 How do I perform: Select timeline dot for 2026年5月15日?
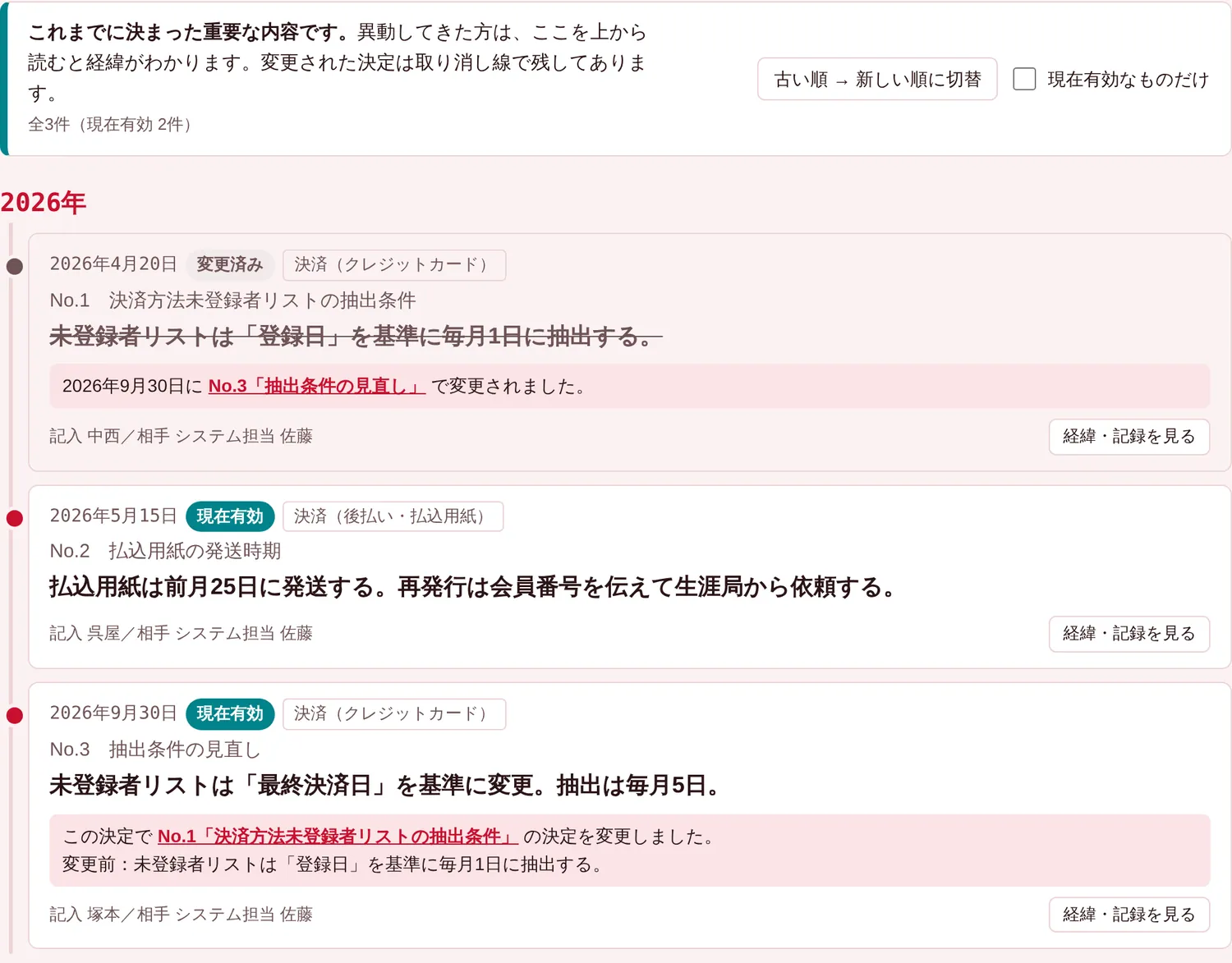[15, 518]
